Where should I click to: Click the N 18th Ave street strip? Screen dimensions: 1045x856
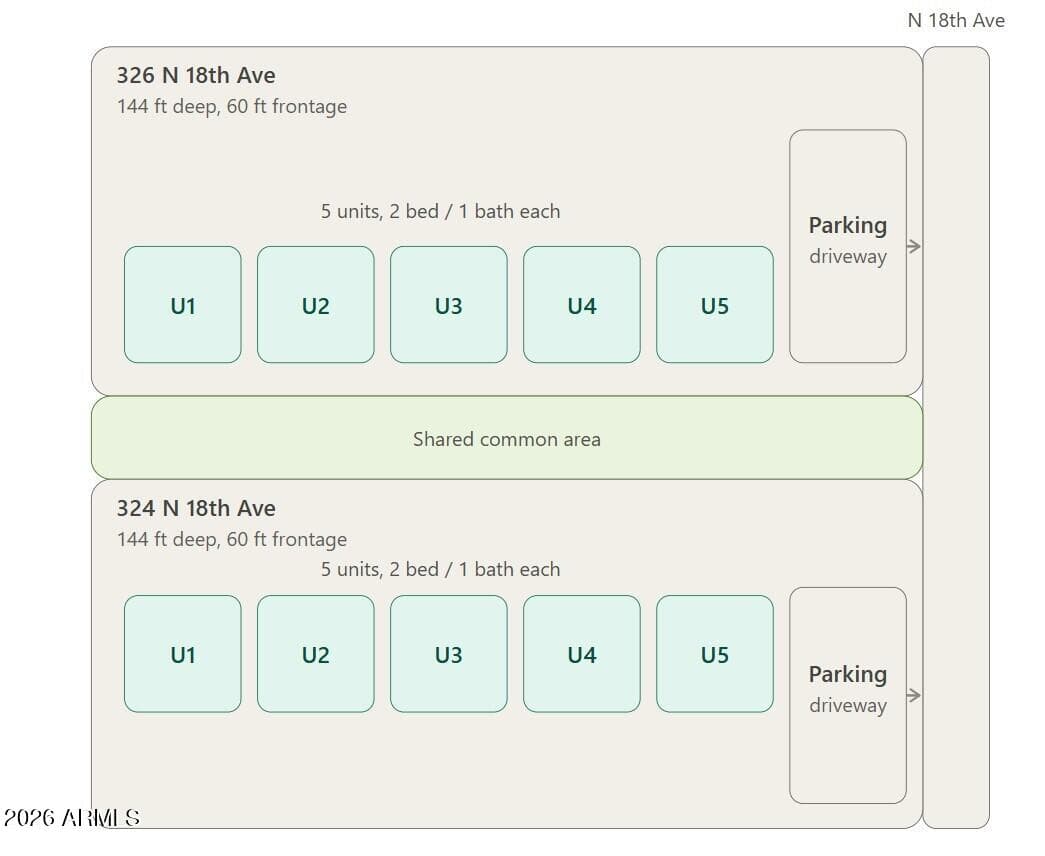click(x=956, y=437)
